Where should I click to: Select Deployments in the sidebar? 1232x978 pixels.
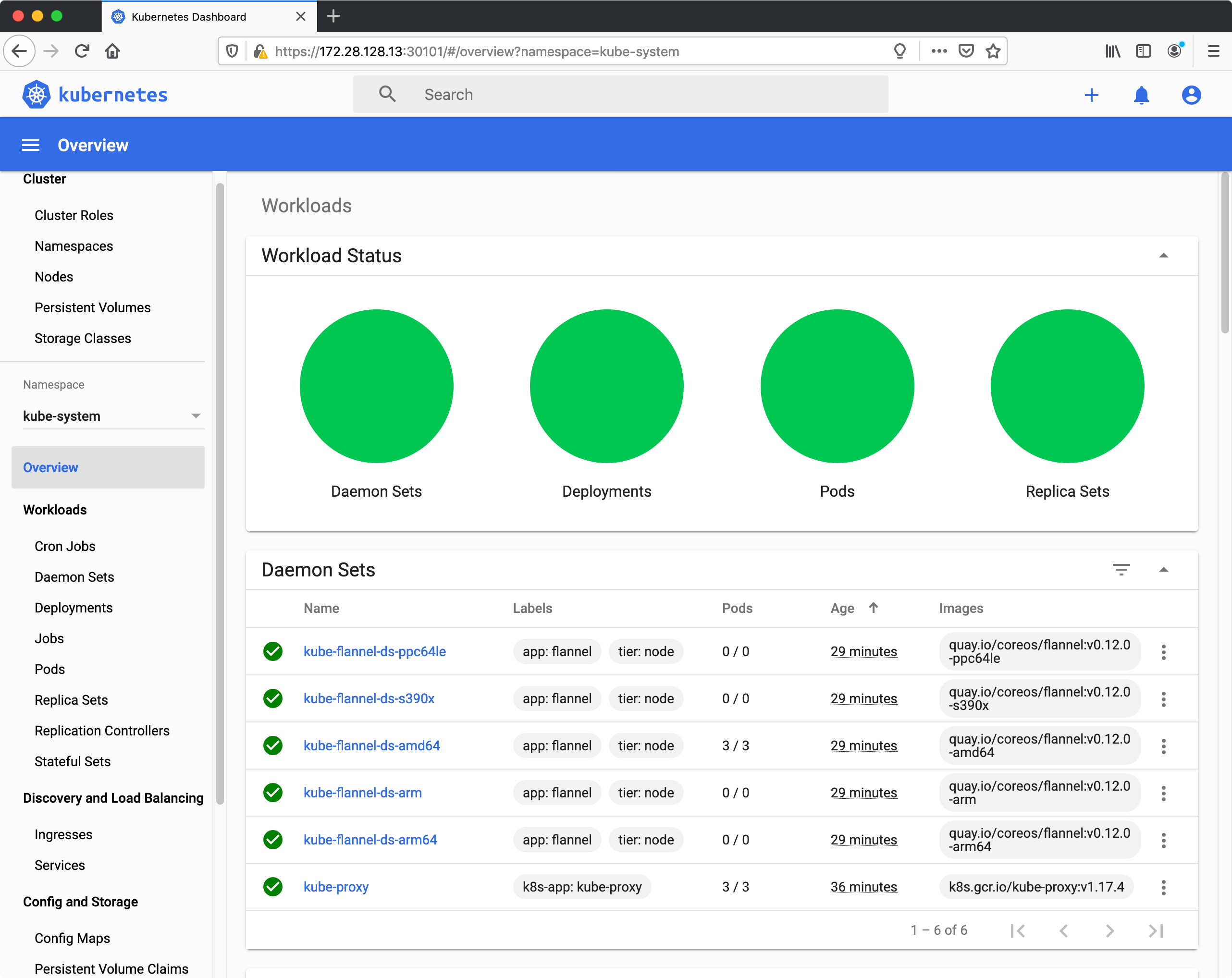[x=73, y=607]
